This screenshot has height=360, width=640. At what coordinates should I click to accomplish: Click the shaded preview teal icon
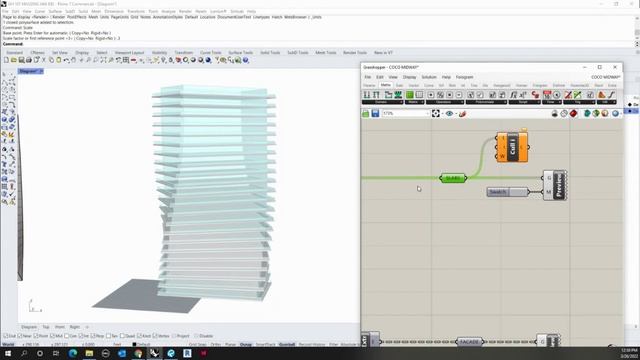(587, 113)
